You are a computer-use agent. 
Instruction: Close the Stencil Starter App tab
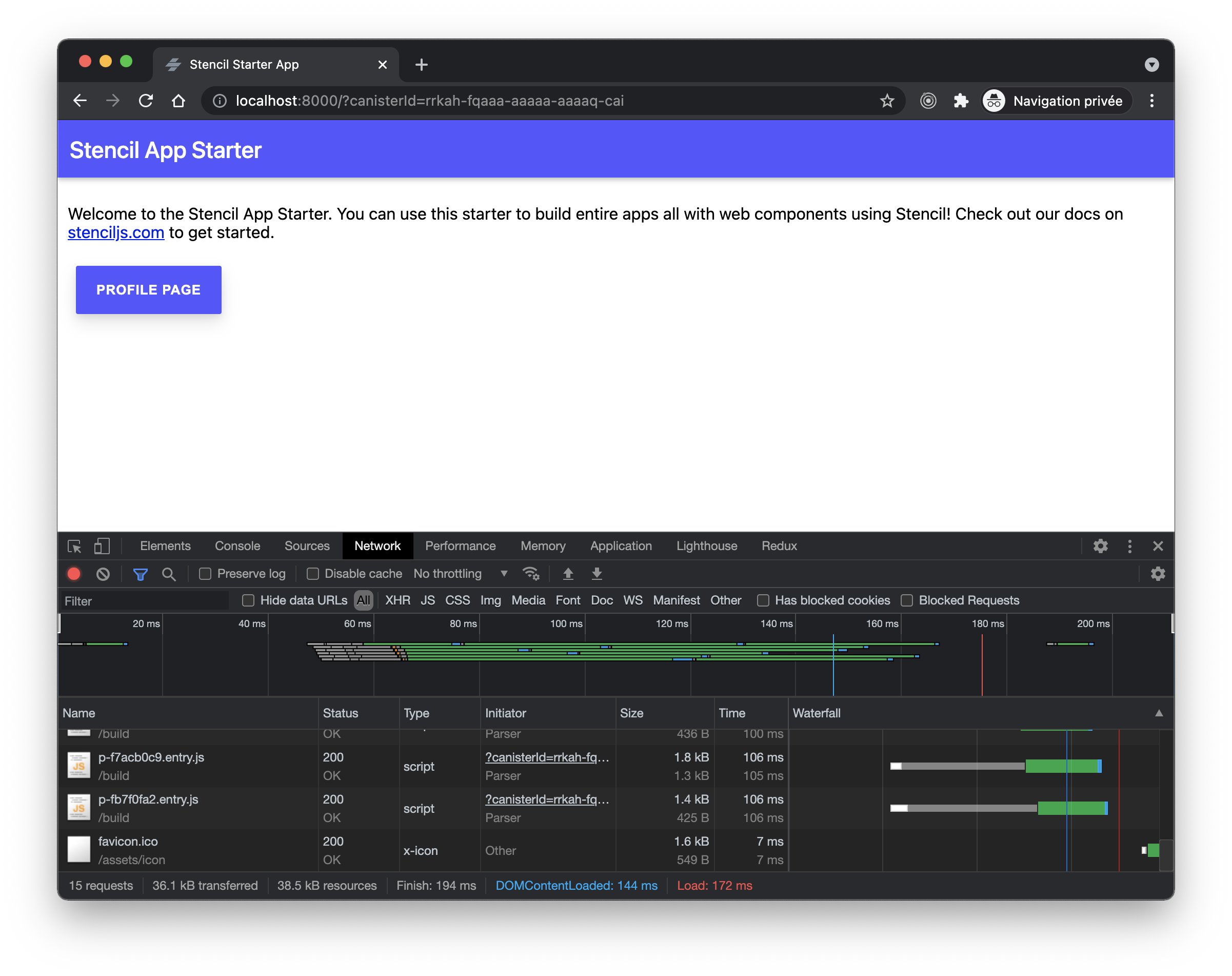point(382,65)
